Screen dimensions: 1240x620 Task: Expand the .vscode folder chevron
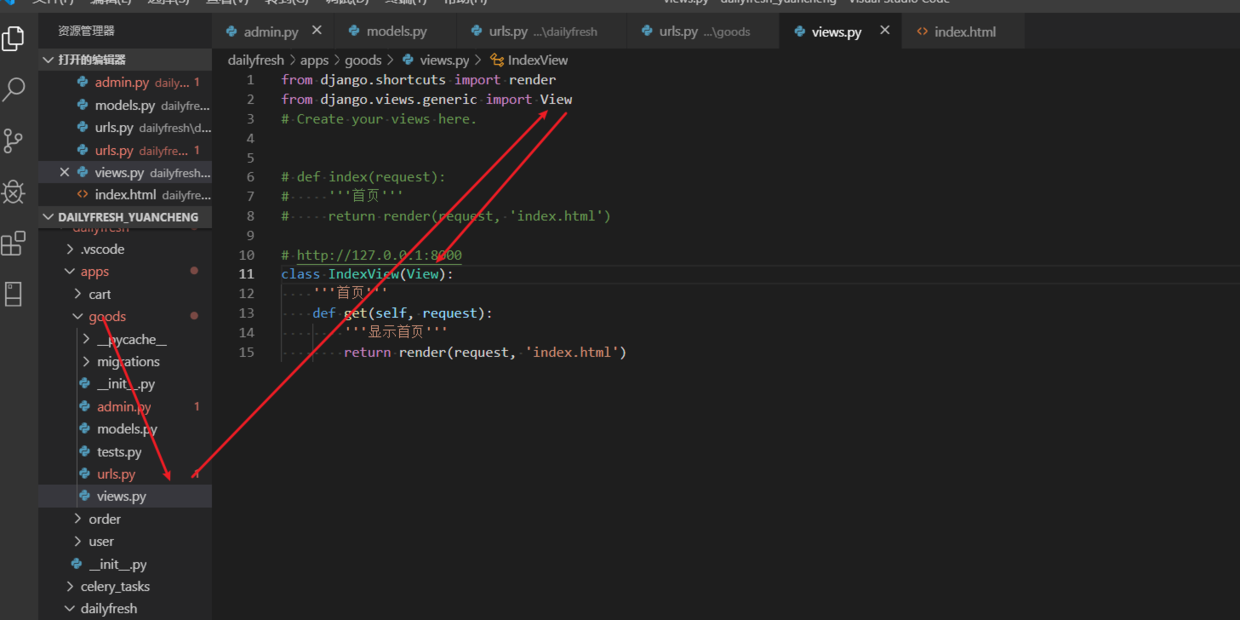coord(70,249)
